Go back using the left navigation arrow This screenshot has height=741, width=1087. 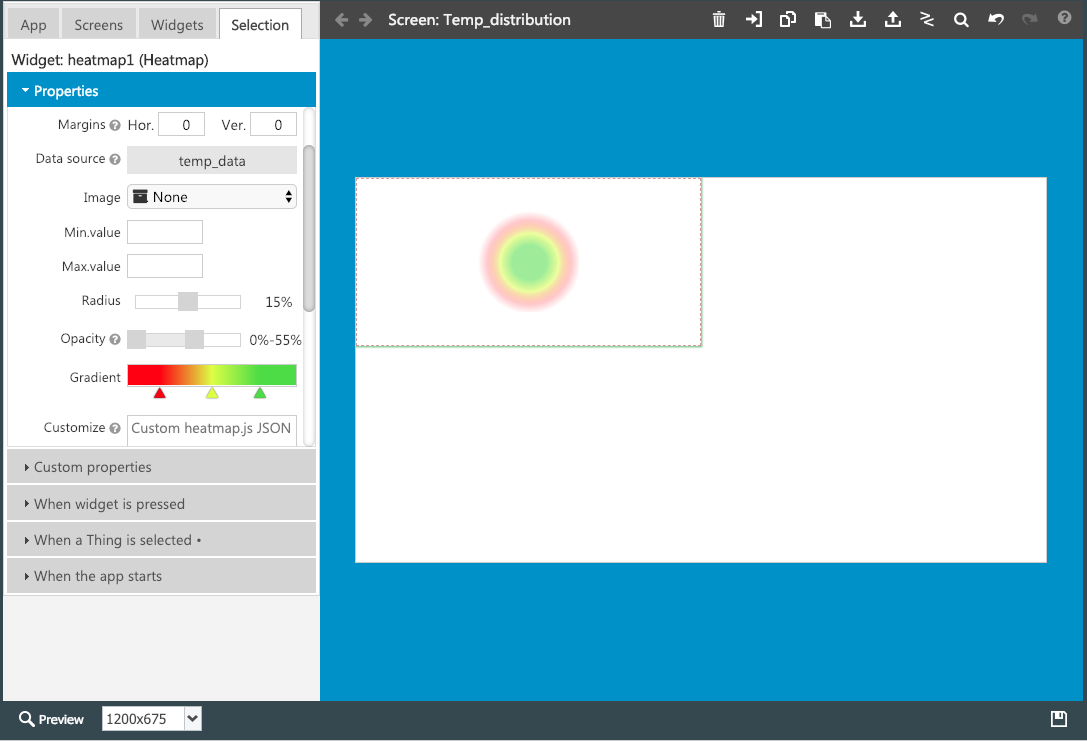[x=340, y=18]
